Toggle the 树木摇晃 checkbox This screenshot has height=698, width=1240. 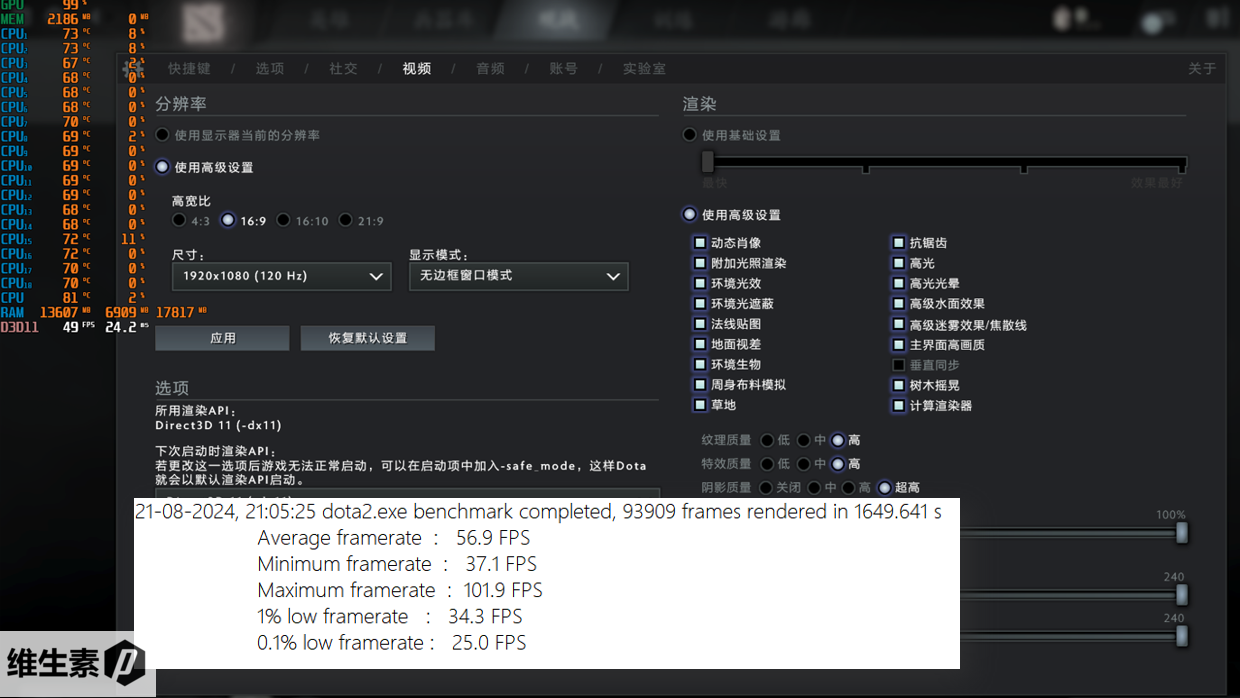899,385
